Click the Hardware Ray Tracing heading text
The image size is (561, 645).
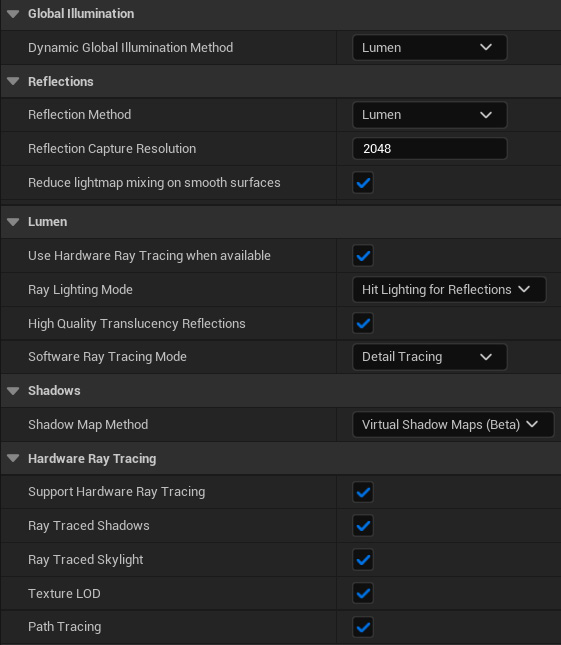(92, 459)
